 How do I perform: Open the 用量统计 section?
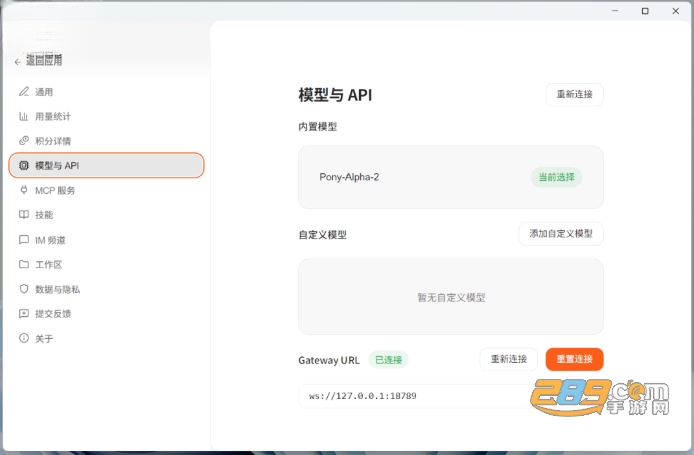(x=106, y=116)
